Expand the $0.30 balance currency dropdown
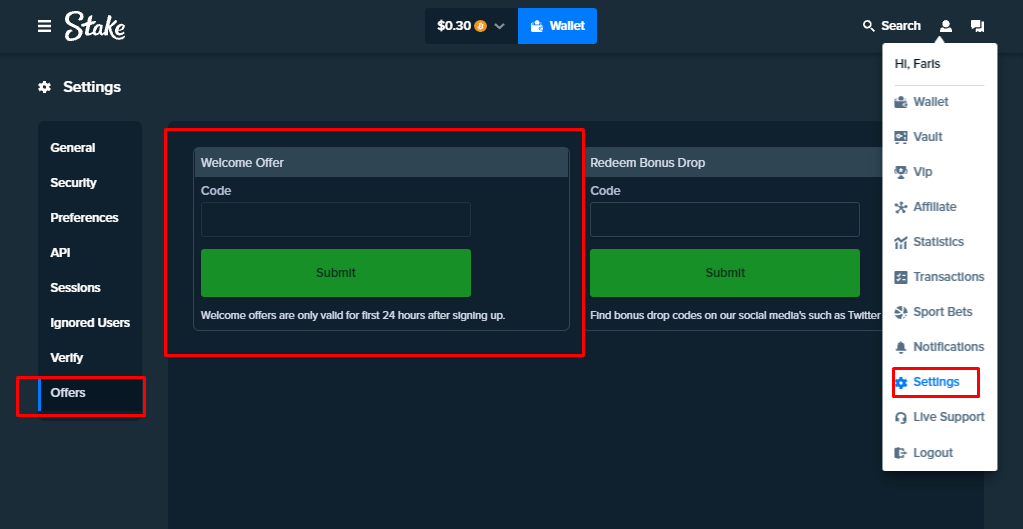This screenshot has height=529, width=1023. point(499,26)
